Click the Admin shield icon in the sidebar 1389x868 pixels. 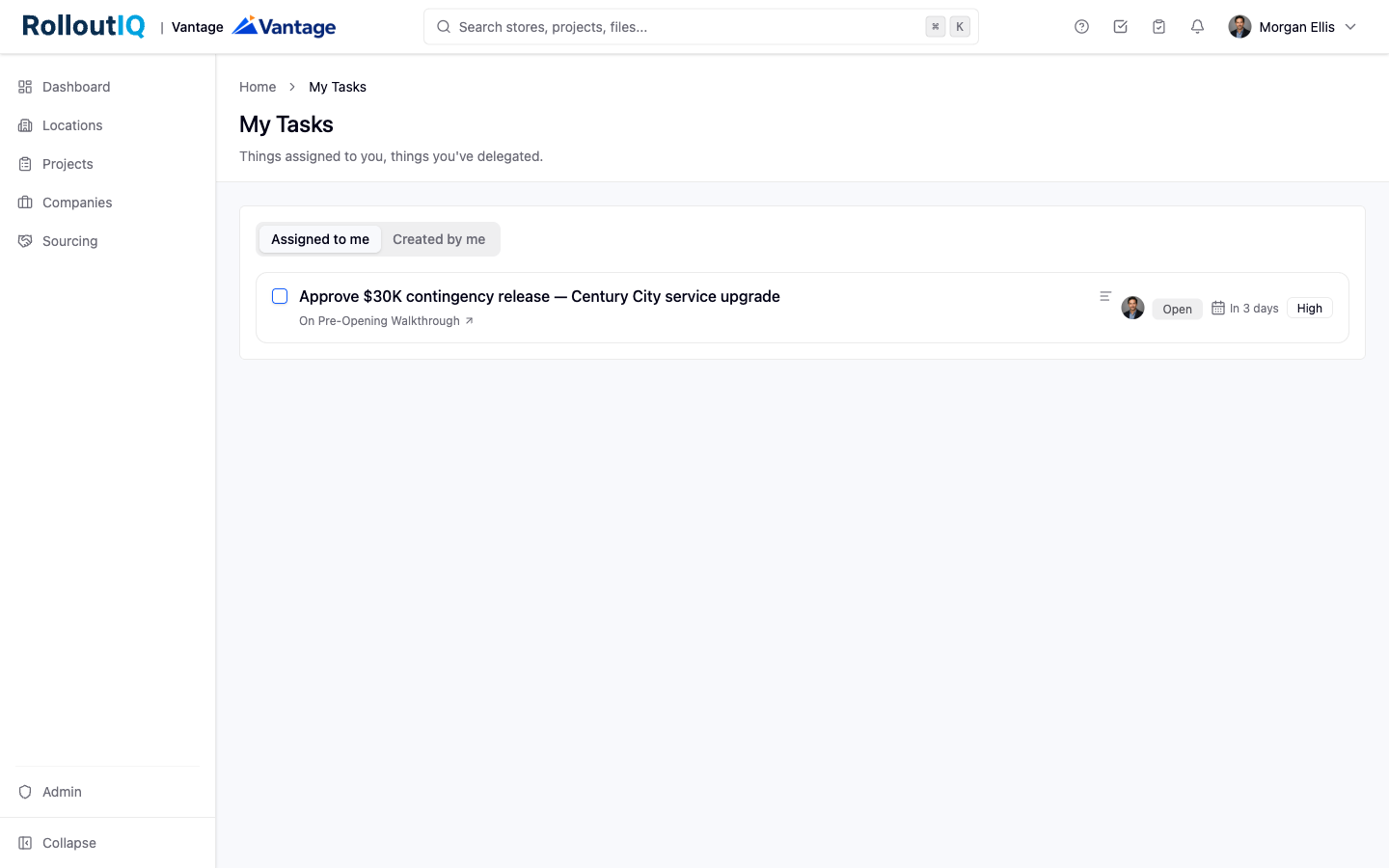(25, 792)
